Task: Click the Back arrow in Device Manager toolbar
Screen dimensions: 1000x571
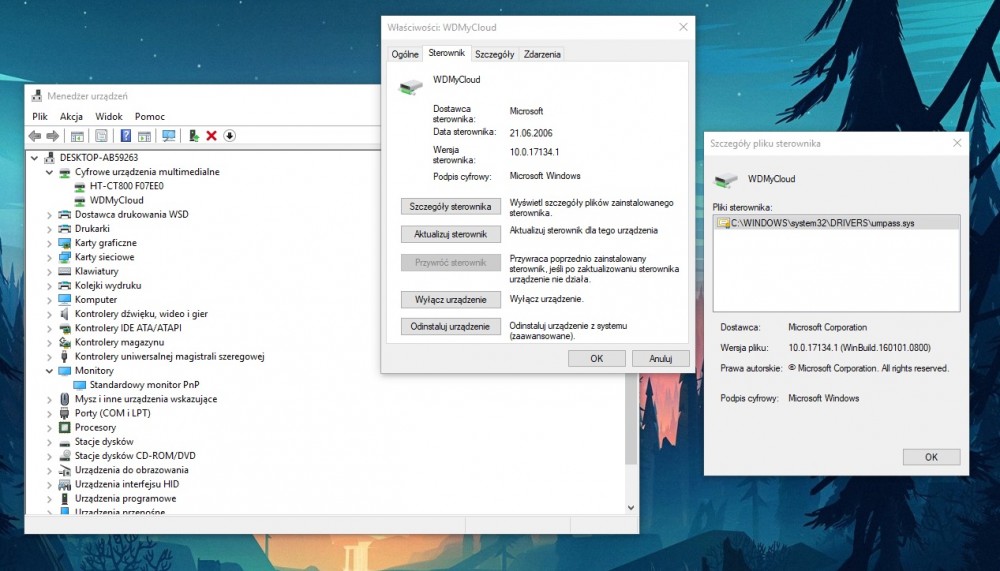Action: click(x=34, y=136)
